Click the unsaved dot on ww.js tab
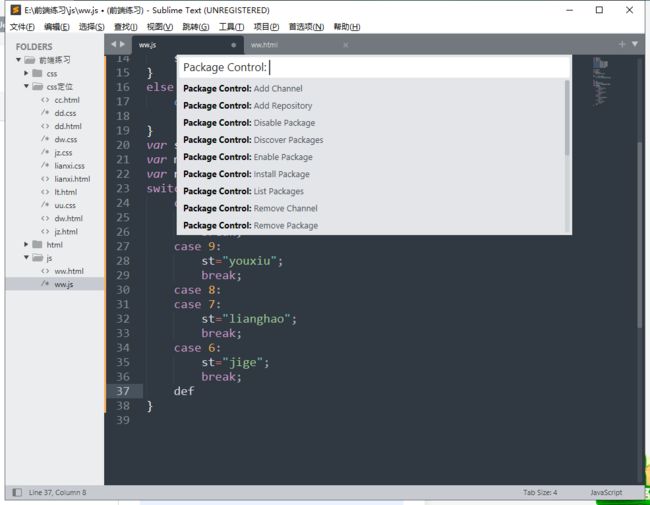 coord(233,45)
